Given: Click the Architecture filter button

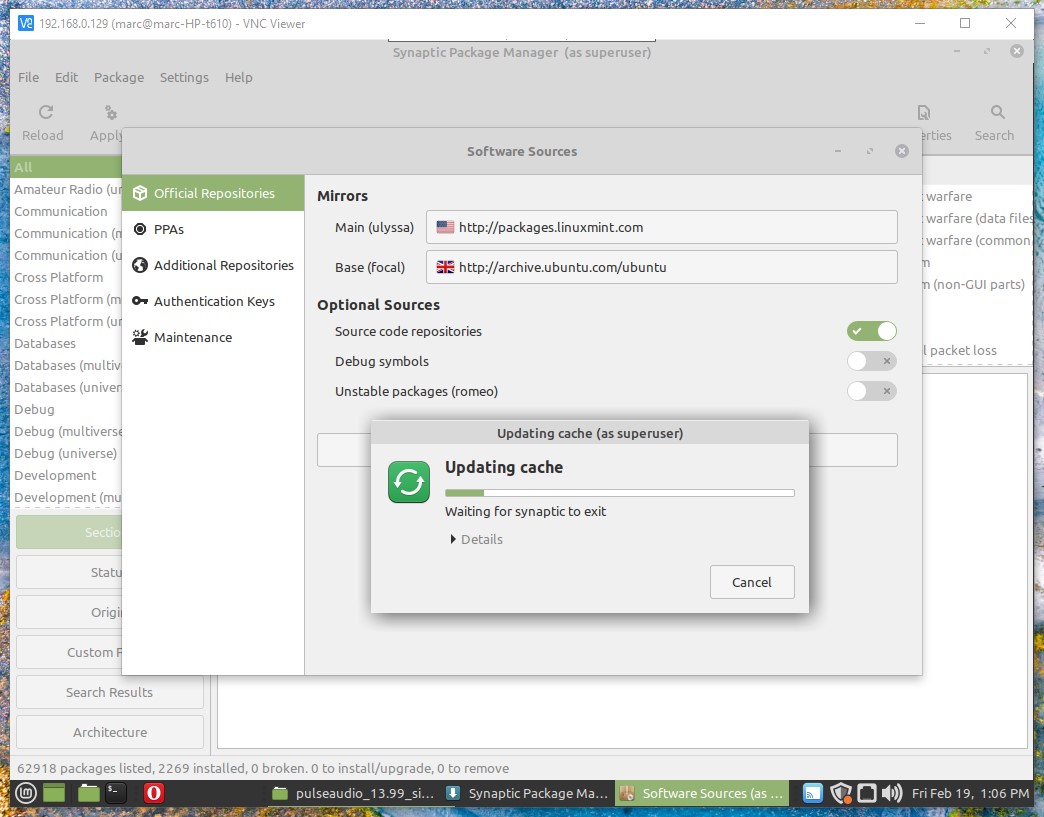Looking at the screenshot, I should tap(110, 732).
